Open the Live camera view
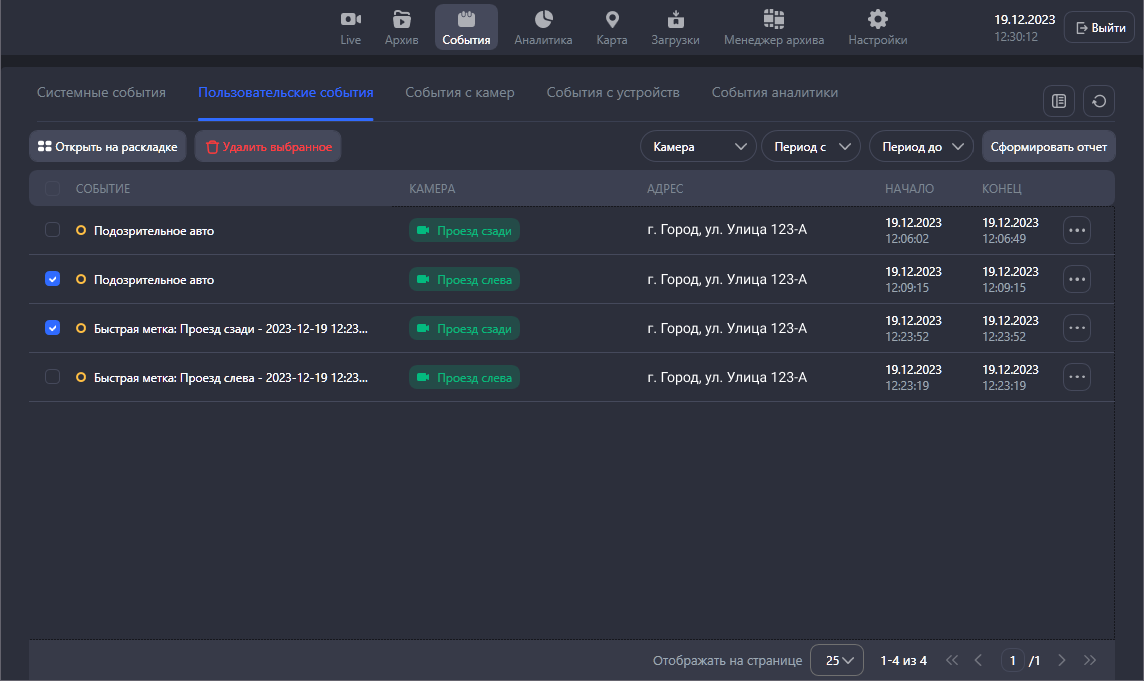Viewport: 1144px width, 681px height. pyautogui.click(x=350, y=27)
